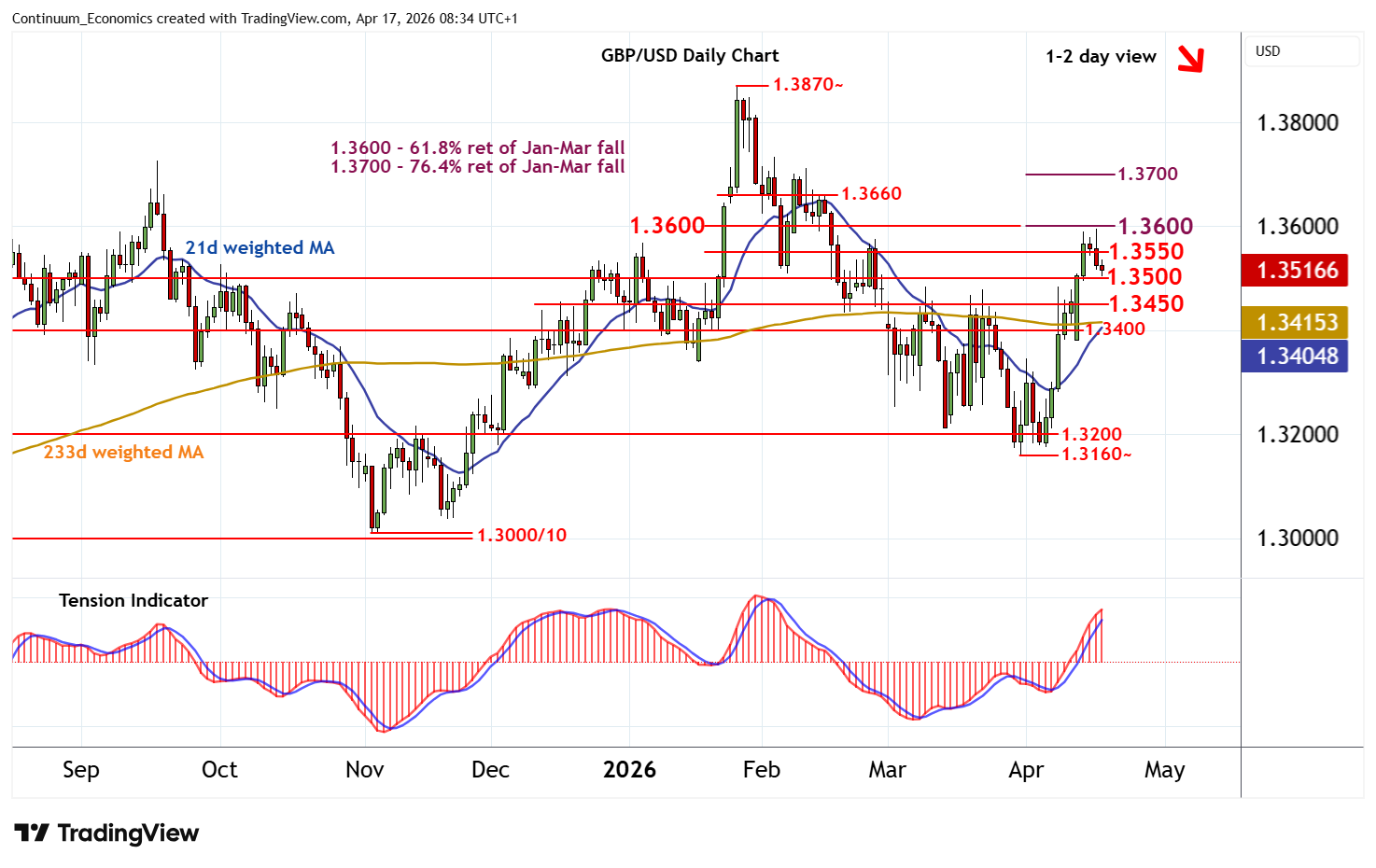Select the gold 1.34153 MA price label
Viewport: 1376px width, 868px height.
click(1294, 323)
